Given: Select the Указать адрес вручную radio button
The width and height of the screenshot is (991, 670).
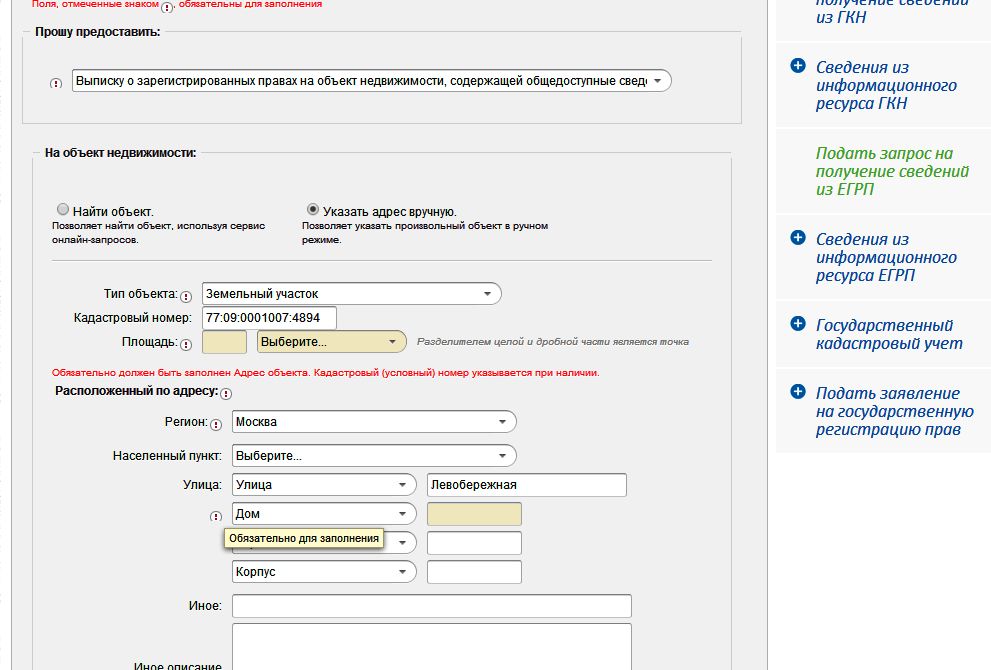Looking at the screenshot, I should (313, 210).
